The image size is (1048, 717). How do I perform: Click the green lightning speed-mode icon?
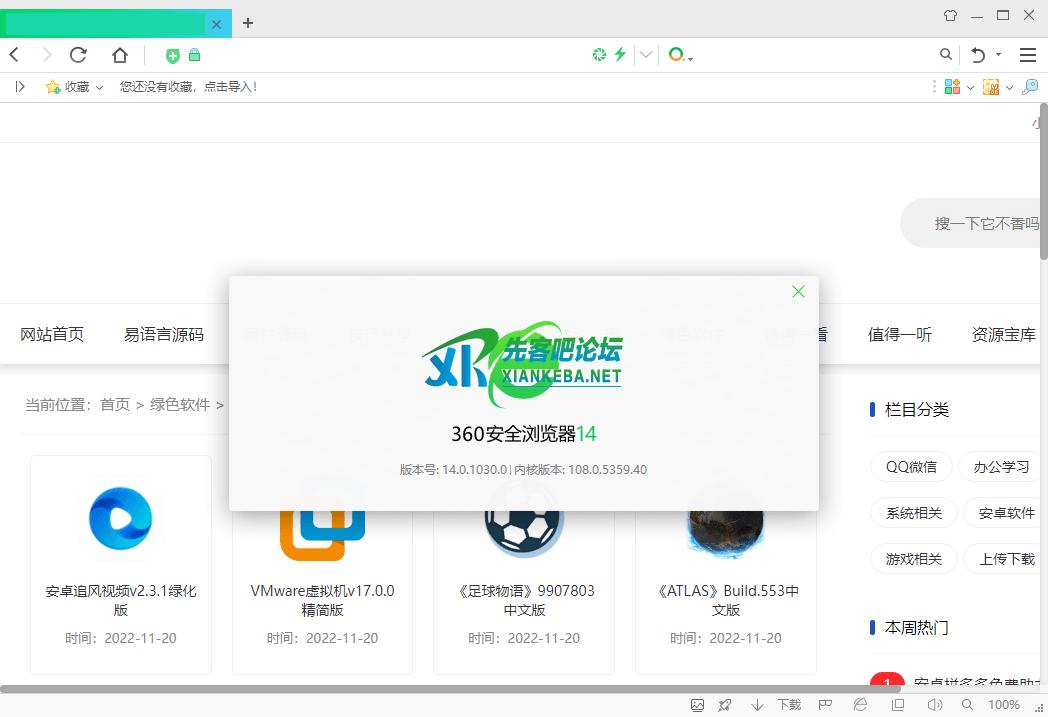click(620, 55)
